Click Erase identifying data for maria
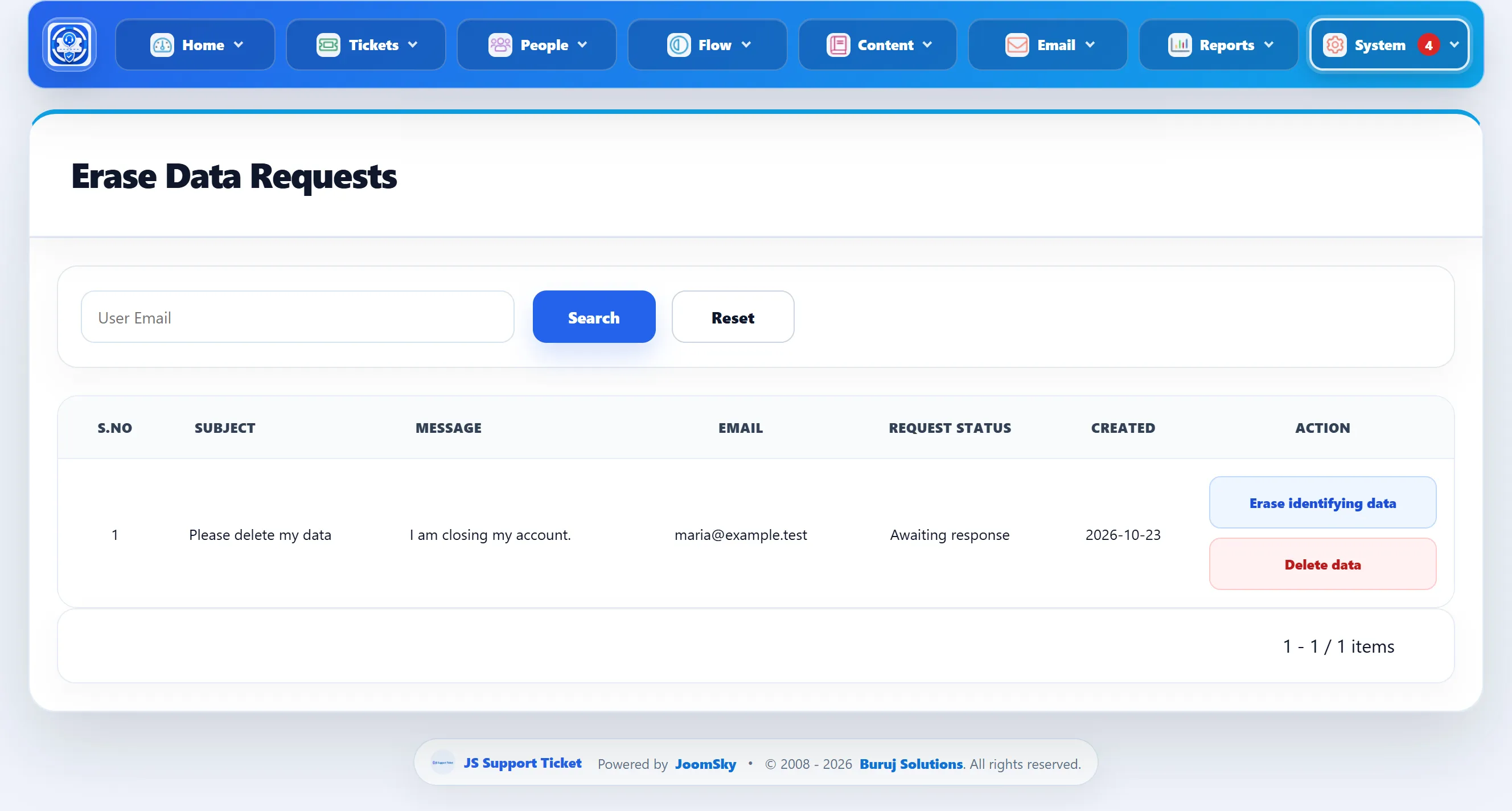Image resolution: width=1512 pixels, height=811 pixels. tap(1322, 503)
